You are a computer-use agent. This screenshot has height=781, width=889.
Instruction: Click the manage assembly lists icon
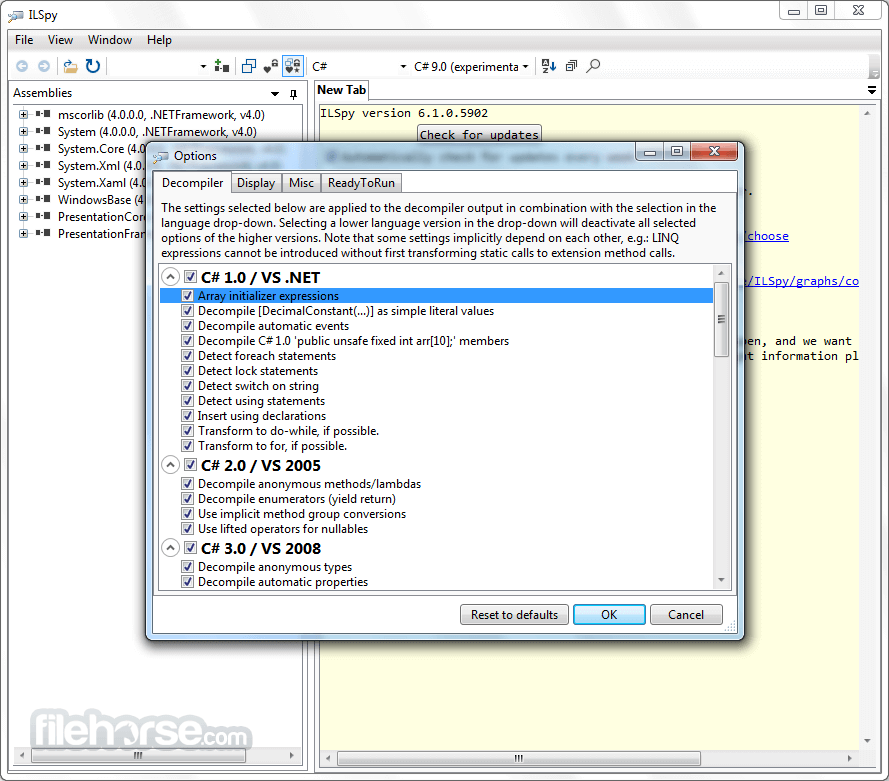(222, 66)
